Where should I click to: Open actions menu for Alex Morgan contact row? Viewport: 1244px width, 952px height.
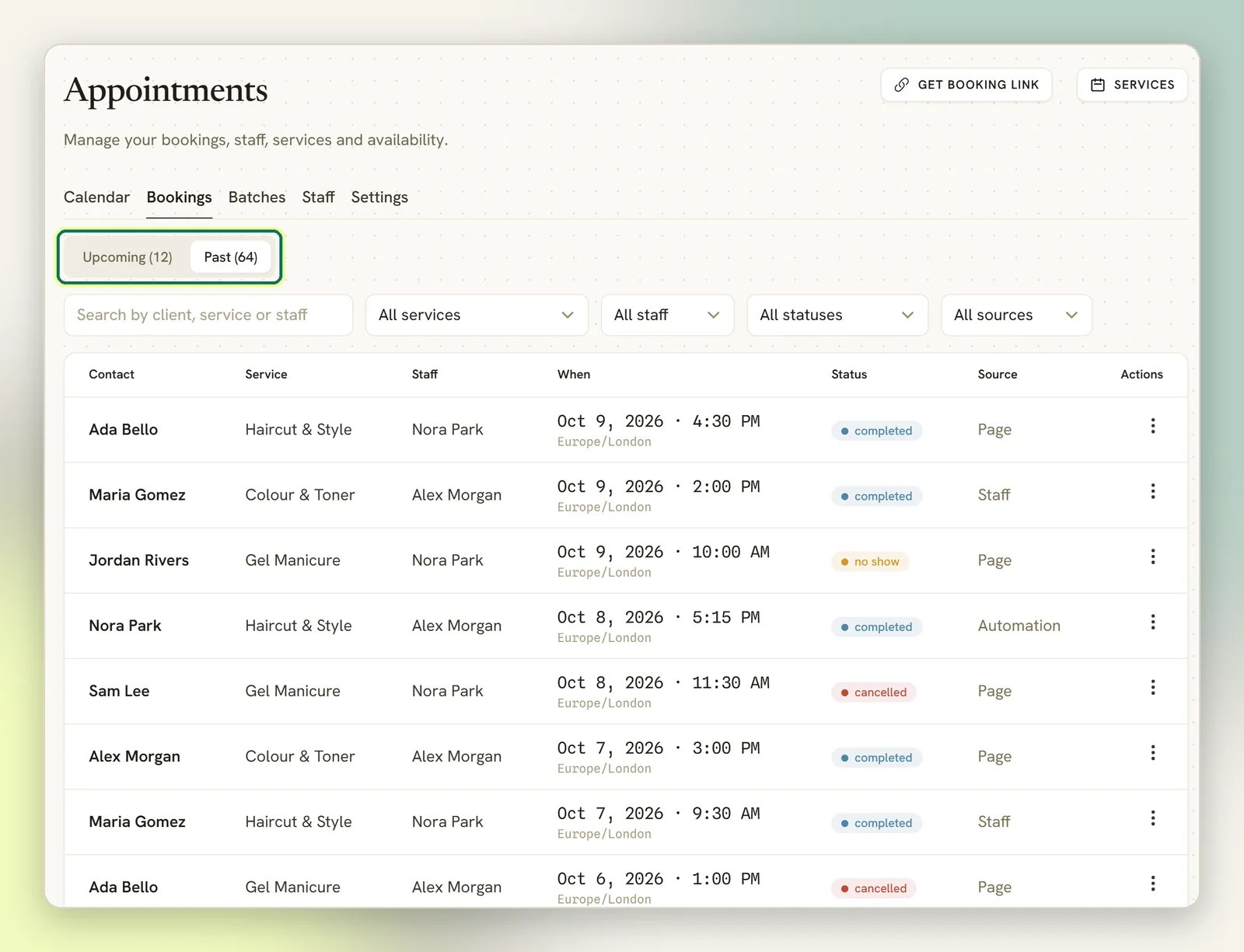coord(1153,752)
